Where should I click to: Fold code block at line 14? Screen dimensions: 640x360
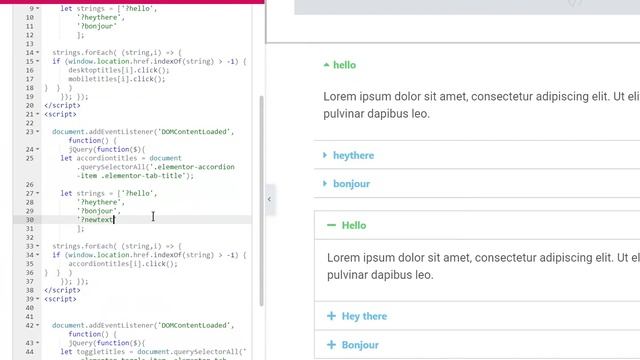tap(38, 53)
